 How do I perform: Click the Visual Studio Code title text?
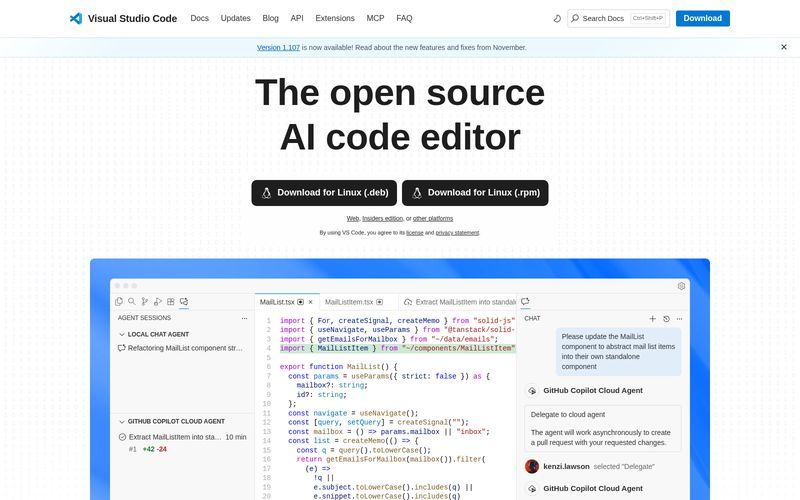pos(132,18)
